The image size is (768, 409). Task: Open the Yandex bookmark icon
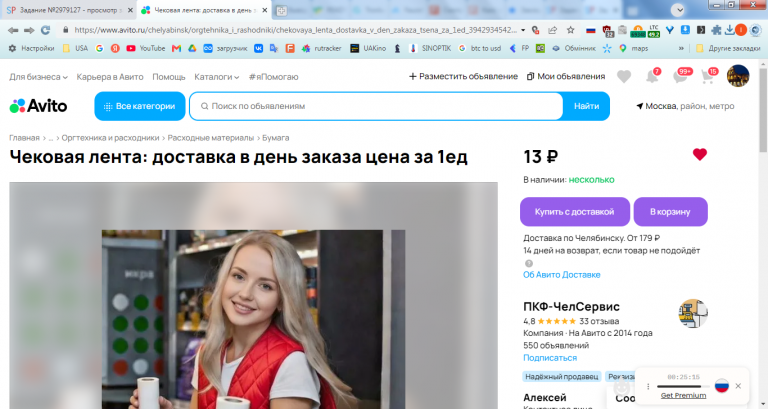point(115,48)
